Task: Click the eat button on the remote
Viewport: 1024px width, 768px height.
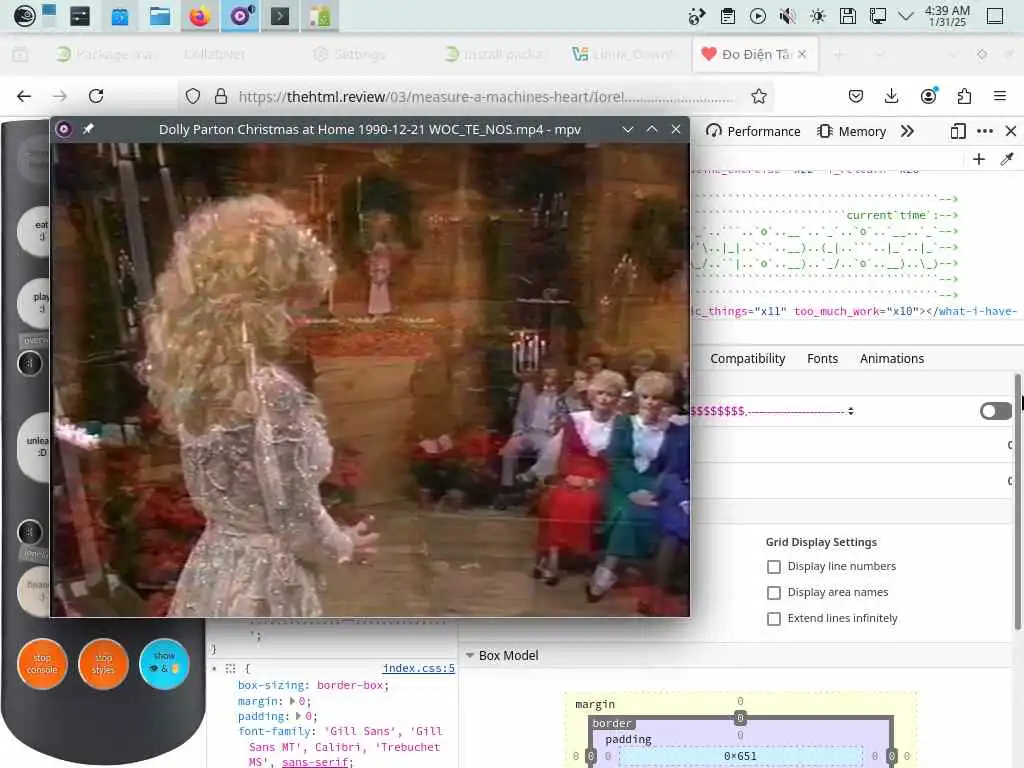Action: click(35, 231)
